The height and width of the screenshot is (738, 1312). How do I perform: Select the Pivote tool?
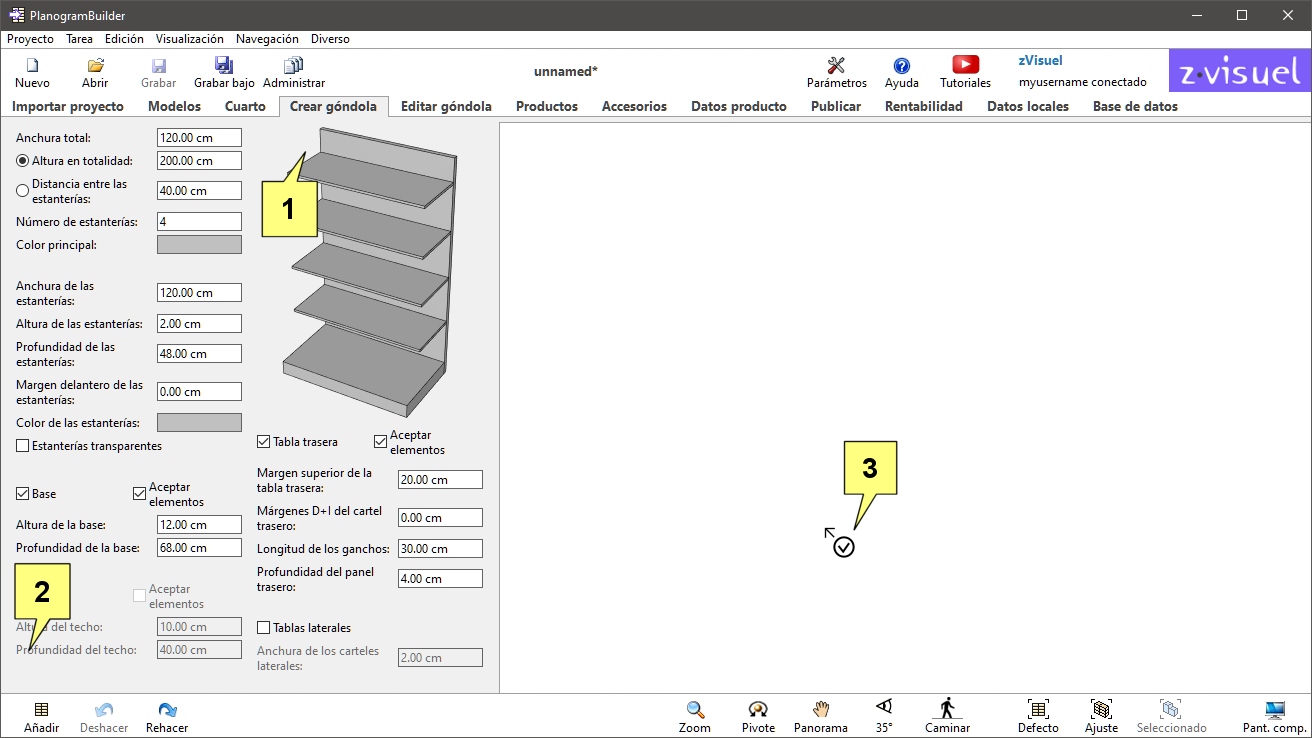point(758,710)
